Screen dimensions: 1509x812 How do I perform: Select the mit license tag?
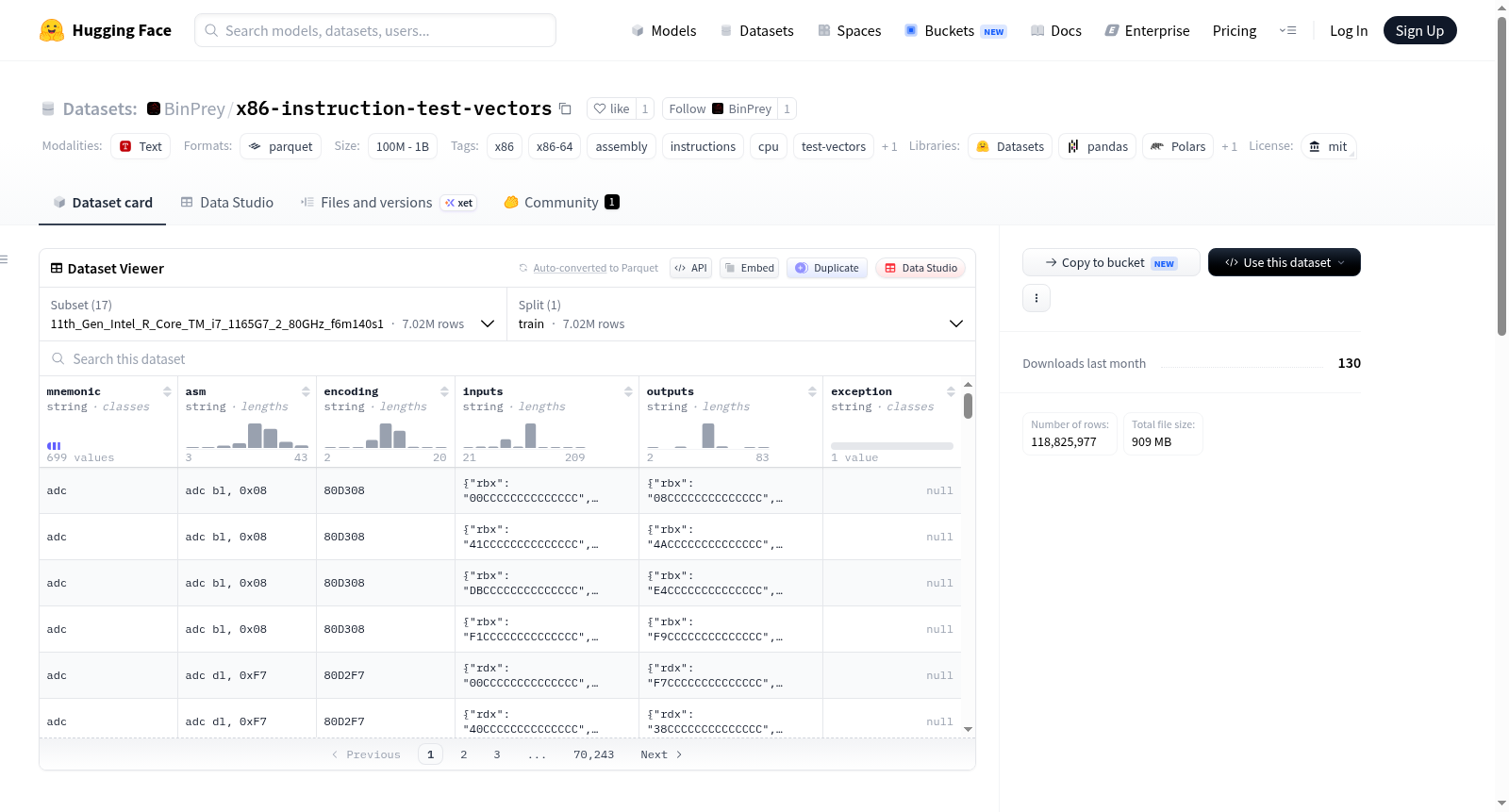pyautogui.click(x=1328, y=146)
